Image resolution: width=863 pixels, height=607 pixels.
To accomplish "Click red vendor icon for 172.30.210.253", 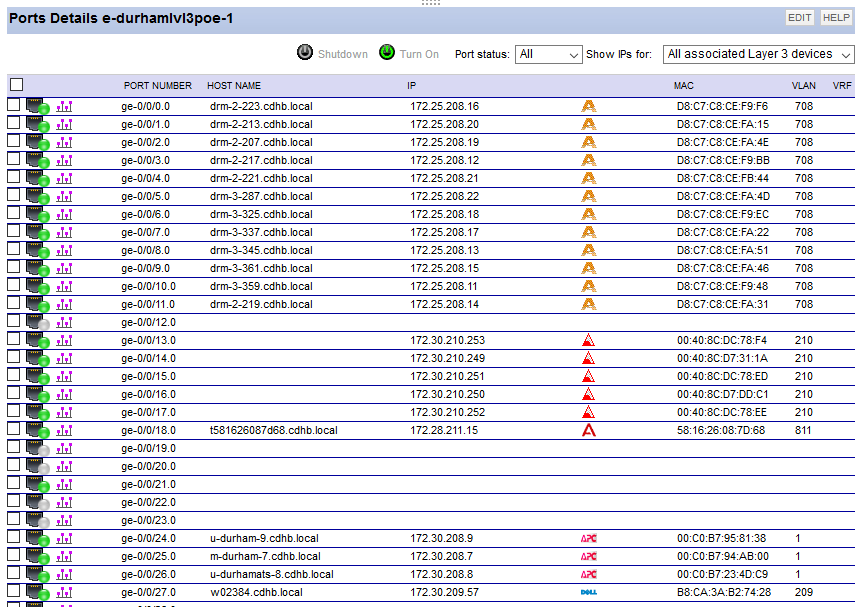I will [588, 341].
